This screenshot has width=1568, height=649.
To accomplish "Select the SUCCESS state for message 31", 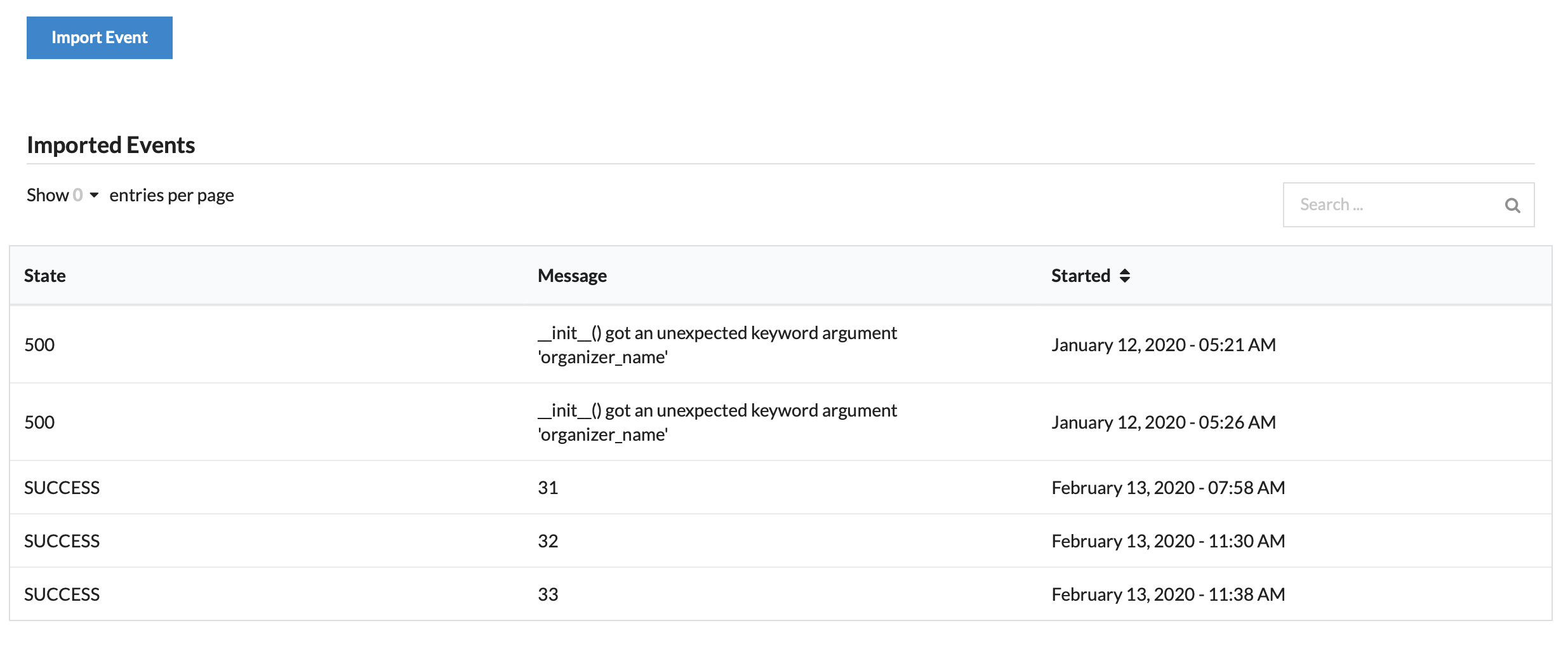I will click(x=62, y=488).
